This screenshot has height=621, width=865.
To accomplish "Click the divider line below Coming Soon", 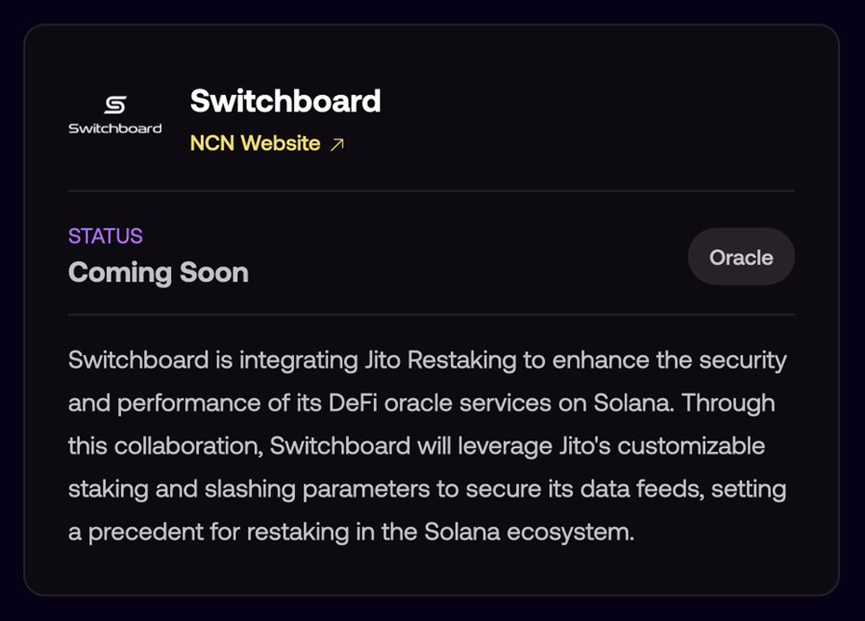I will point(431,314).
